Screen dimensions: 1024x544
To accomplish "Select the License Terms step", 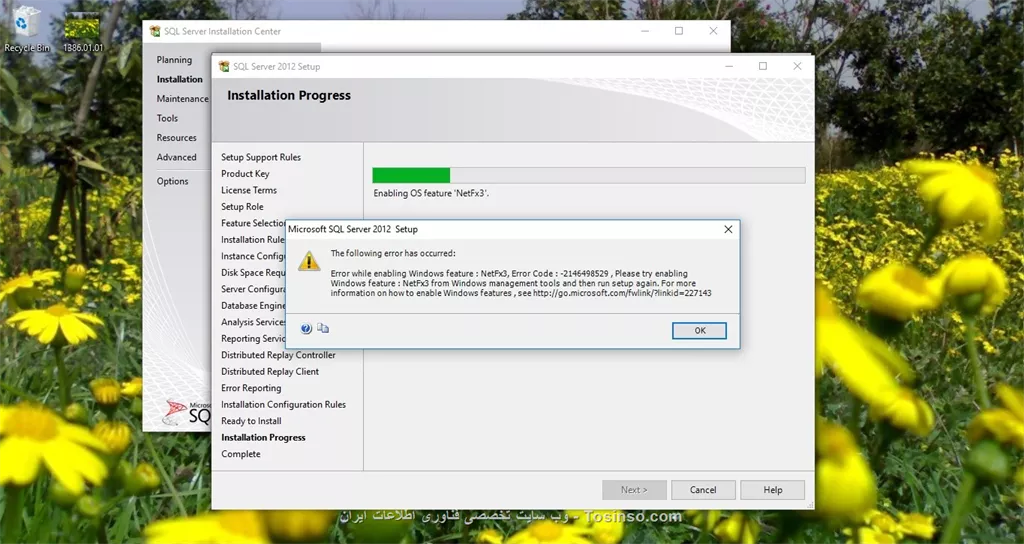I will coord(249,190).
